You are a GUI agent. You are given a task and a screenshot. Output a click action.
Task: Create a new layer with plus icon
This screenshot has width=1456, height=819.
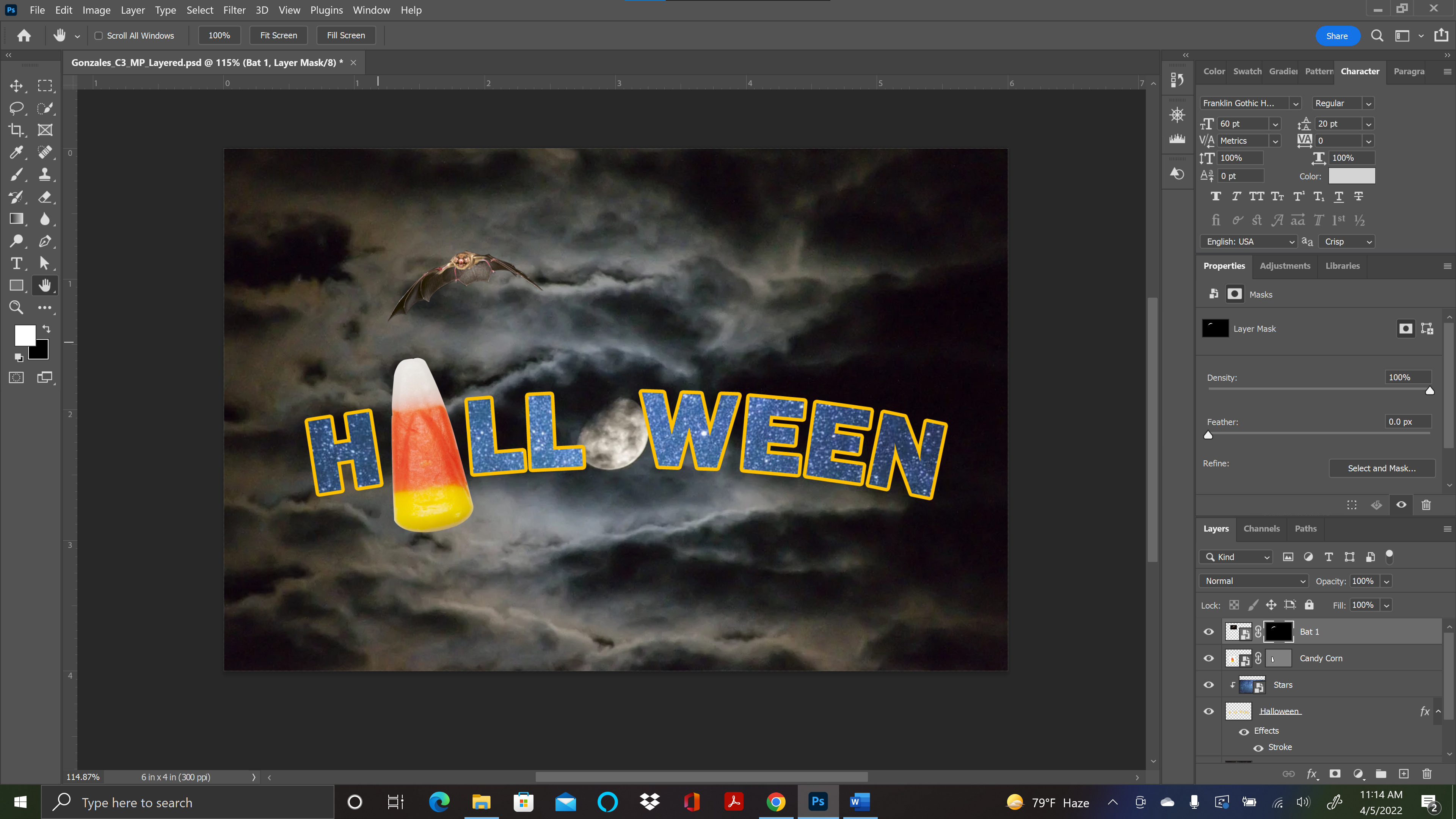pos(1403,774)
